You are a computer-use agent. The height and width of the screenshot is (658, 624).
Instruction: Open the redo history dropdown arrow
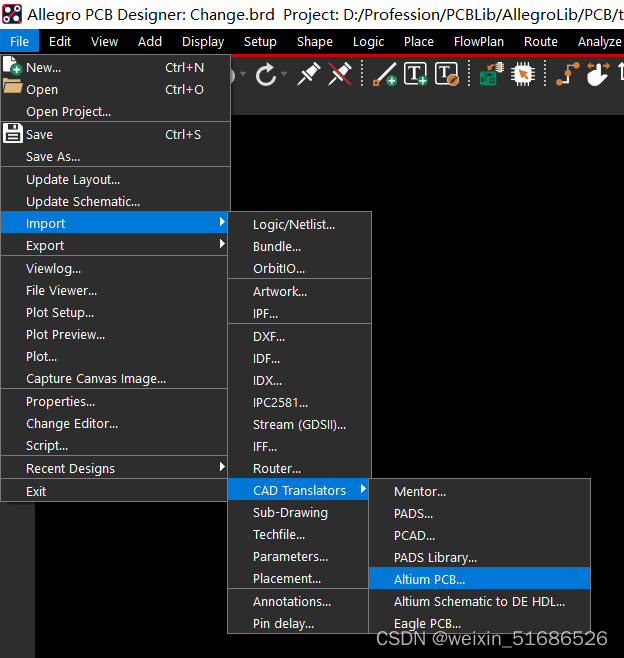pos(284,75)
